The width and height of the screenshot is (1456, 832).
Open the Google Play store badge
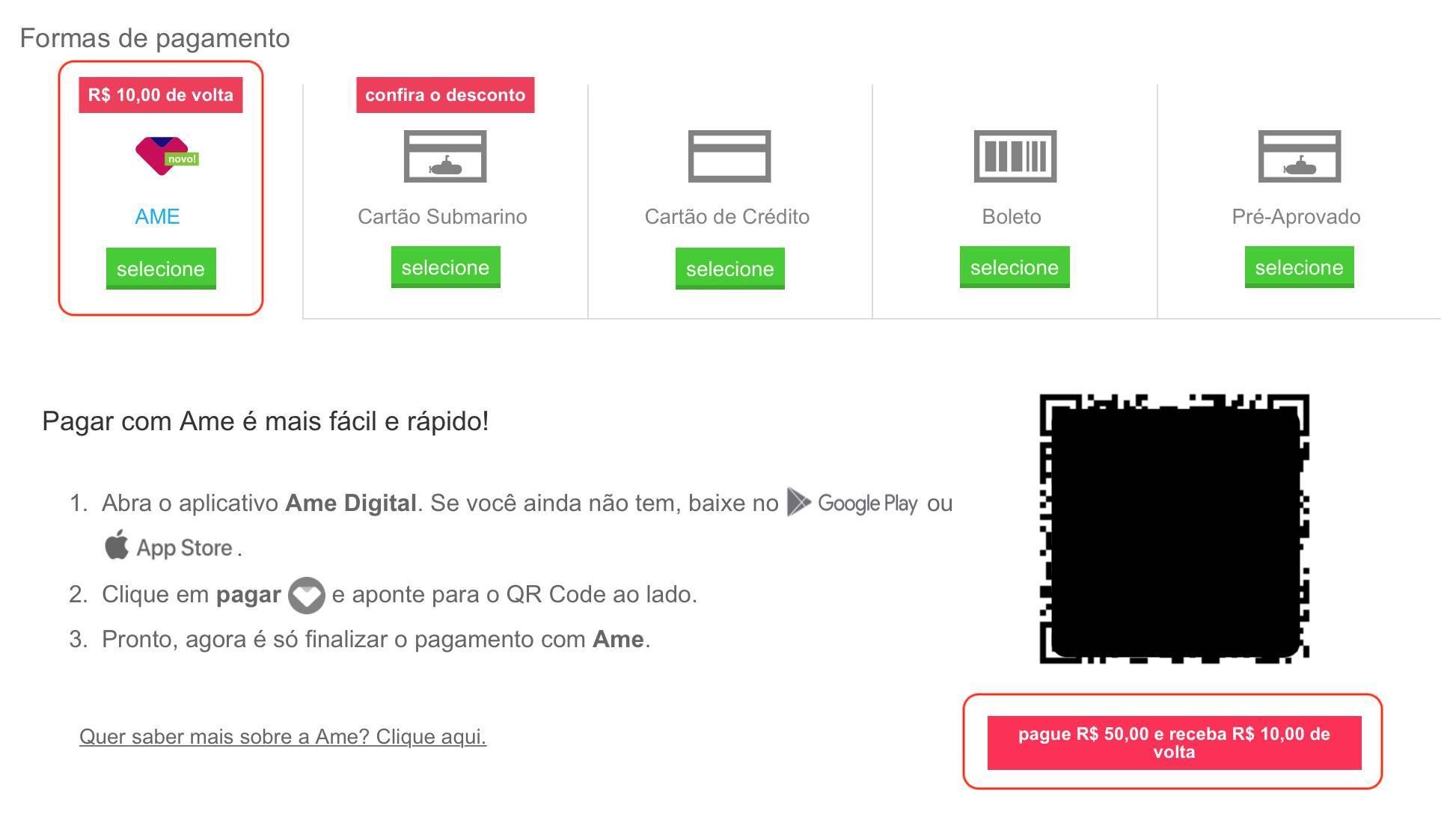[x=852, y=503]
